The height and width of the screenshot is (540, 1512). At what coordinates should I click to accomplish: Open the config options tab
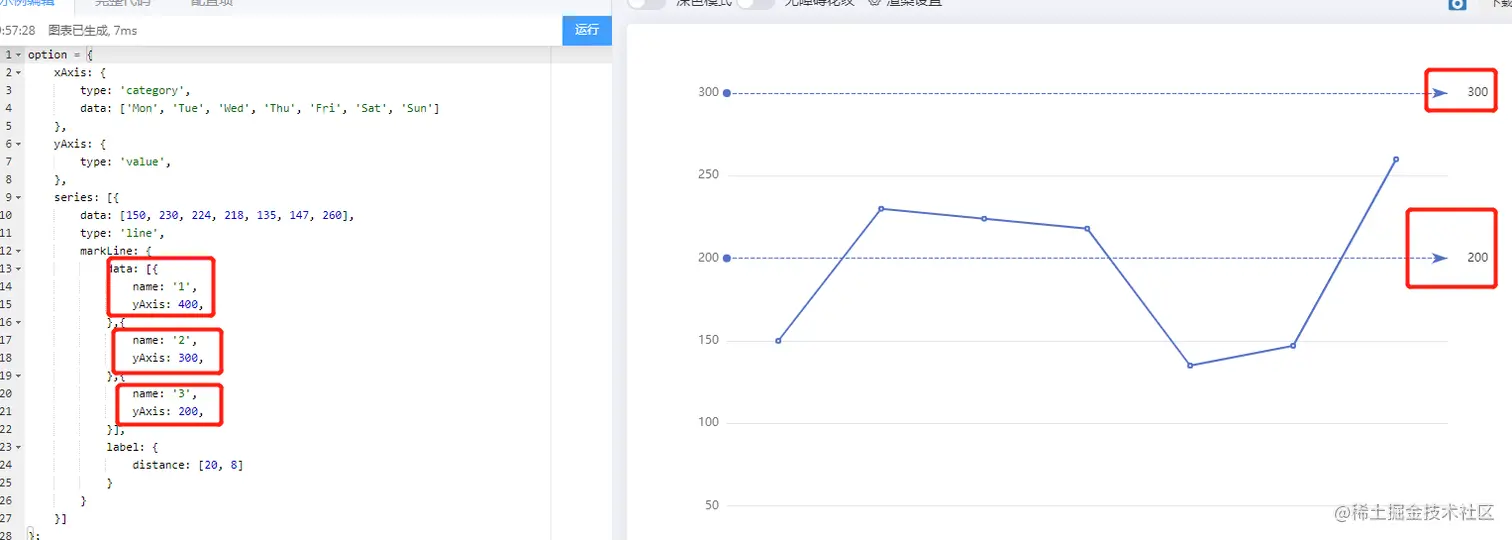click(x=212, y=3)
